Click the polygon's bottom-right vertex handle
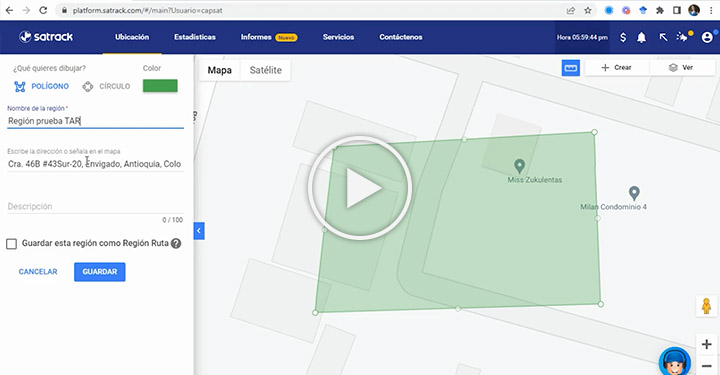720x375 pixels. (x=601, y=304)
